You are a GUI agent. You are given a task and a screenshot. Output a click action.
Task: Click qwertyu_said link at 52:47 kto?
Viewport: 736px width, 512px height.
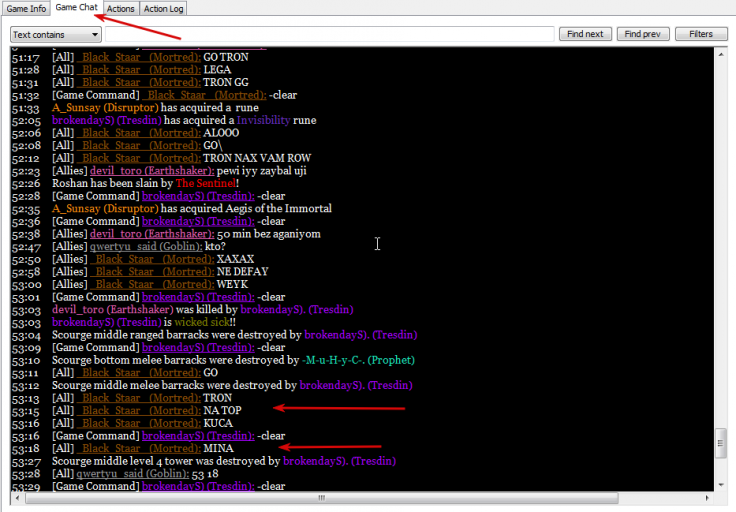point(146,246)
